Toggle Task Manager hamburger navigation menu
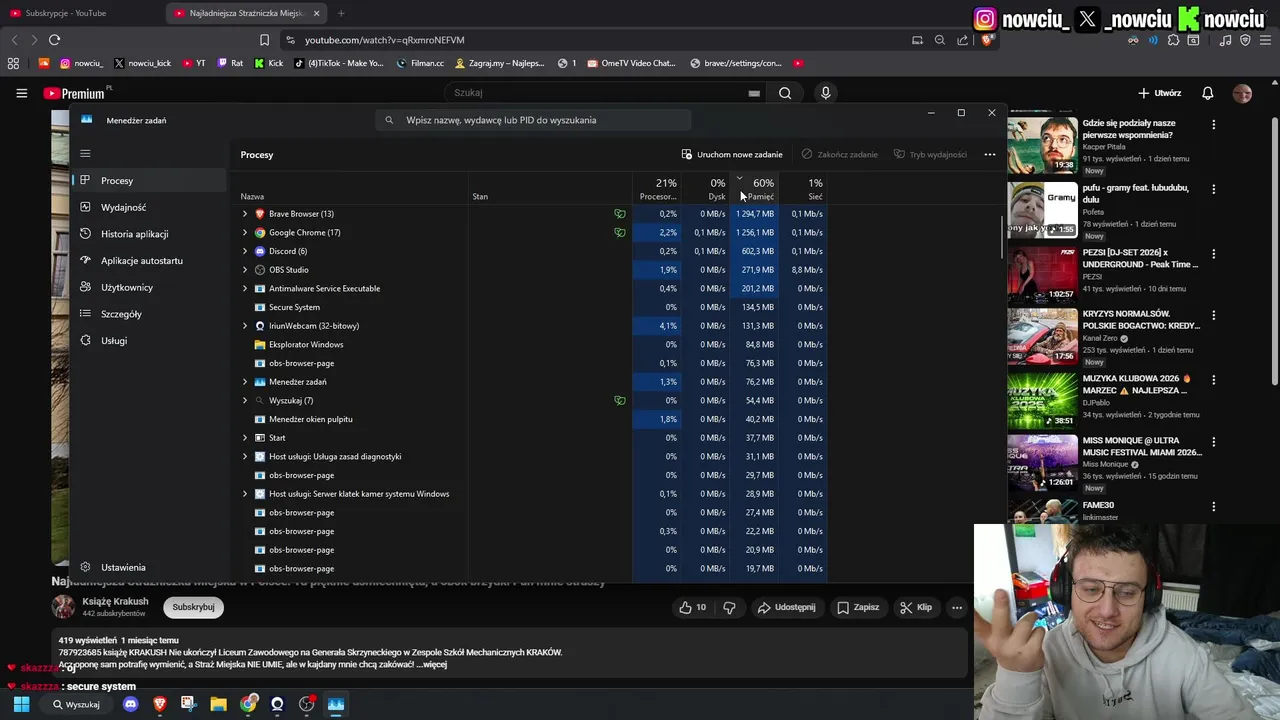1280x720 pixels. pyautogui.click(x=85, y=153)
